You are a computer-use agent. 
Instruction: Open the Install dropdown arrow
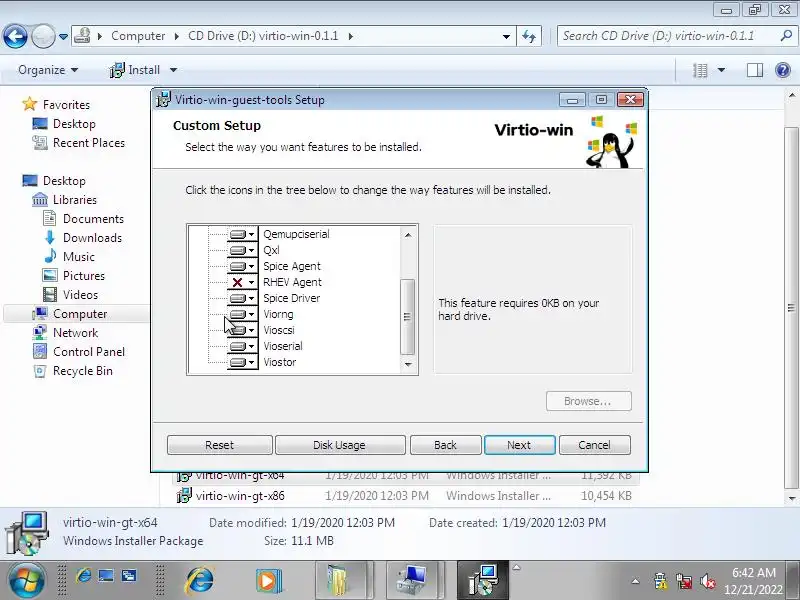(x=173, y=70)
